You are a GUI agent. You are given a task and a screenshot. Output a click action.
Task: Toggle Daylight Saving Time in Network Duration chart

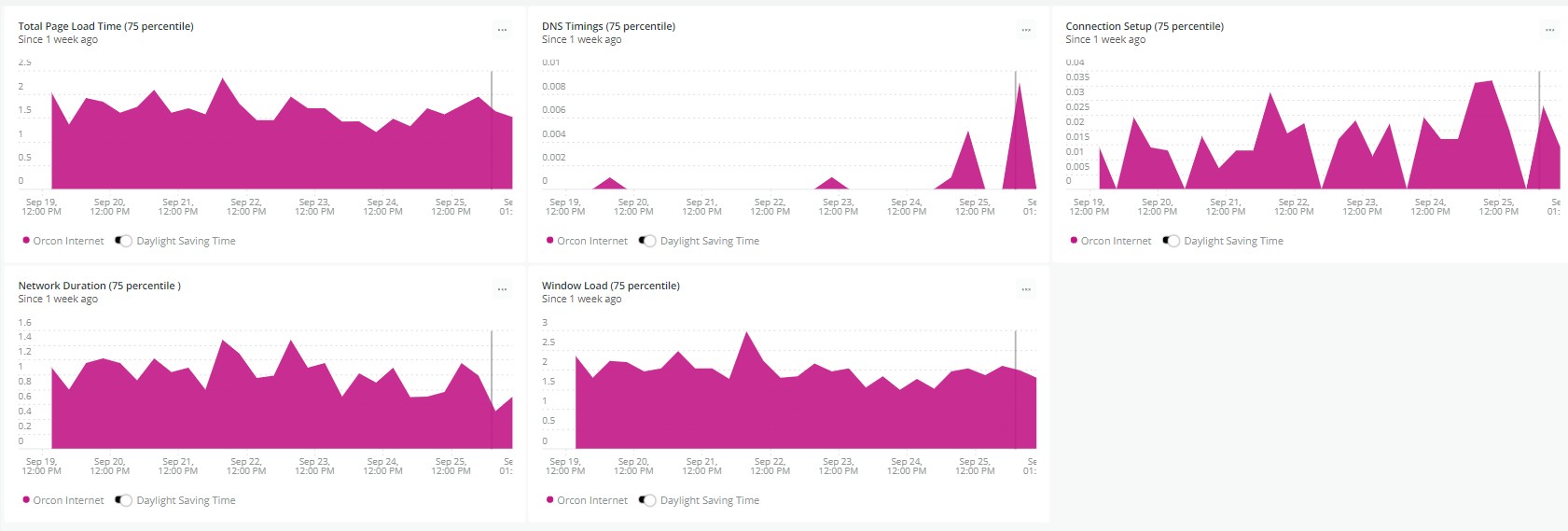coord(123,500)
